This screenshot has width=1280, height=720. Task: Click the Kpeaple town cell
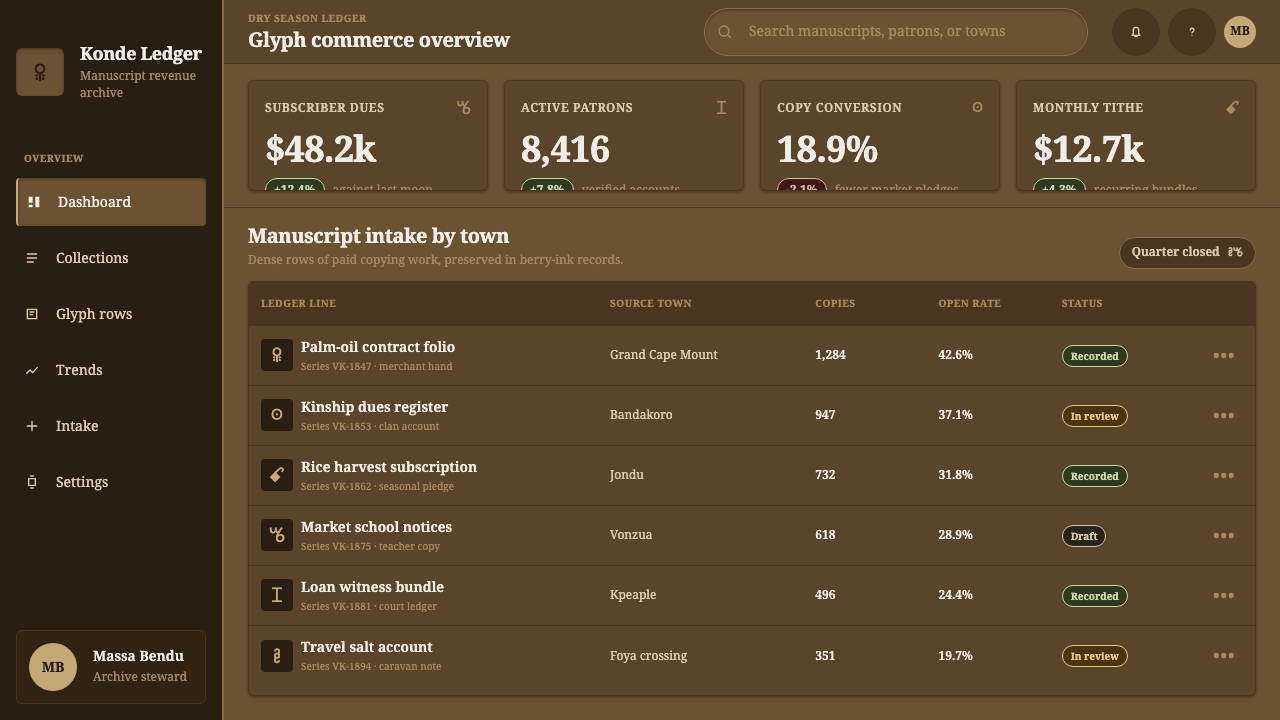pyautogui.click(x=633, y=595)
